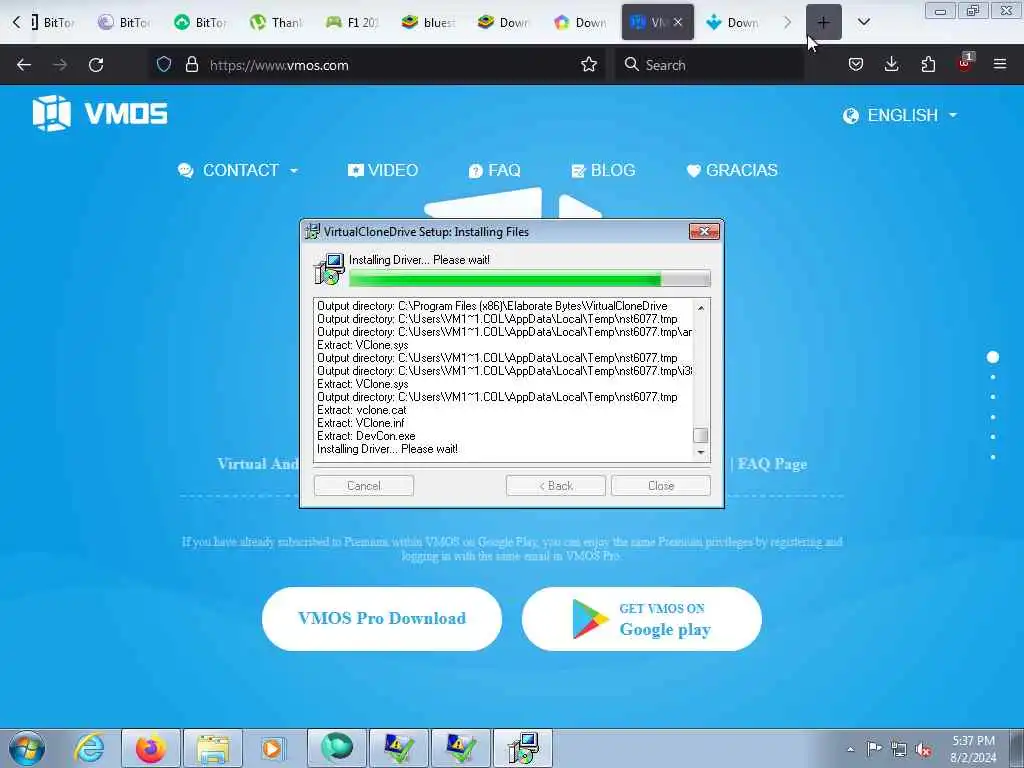Open the Firefox downloads arrow icon

pyautogui.click(x=891, y=64)
